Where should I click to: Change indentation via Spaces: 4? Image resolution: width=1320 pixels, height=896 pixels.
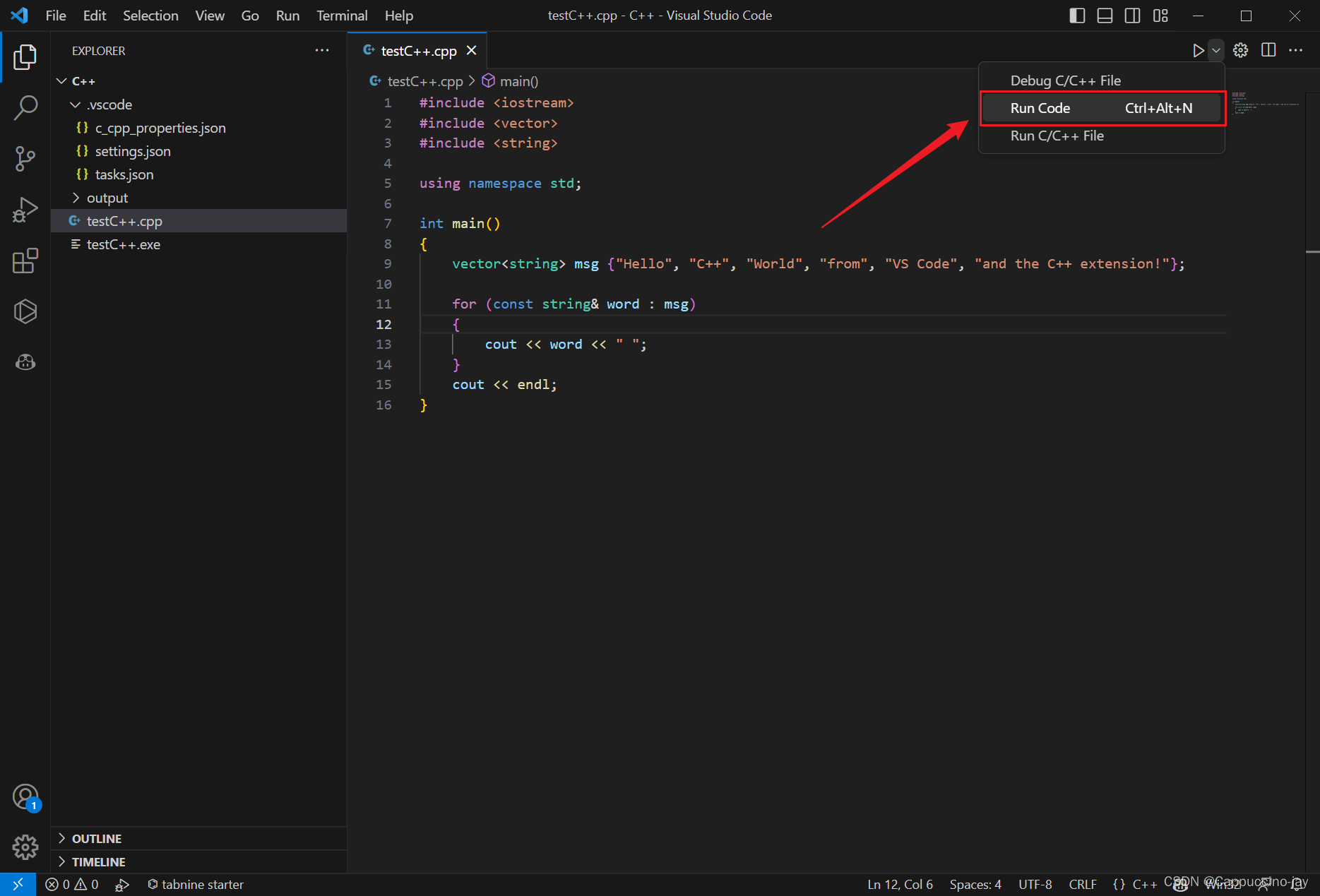click(975, 884)
